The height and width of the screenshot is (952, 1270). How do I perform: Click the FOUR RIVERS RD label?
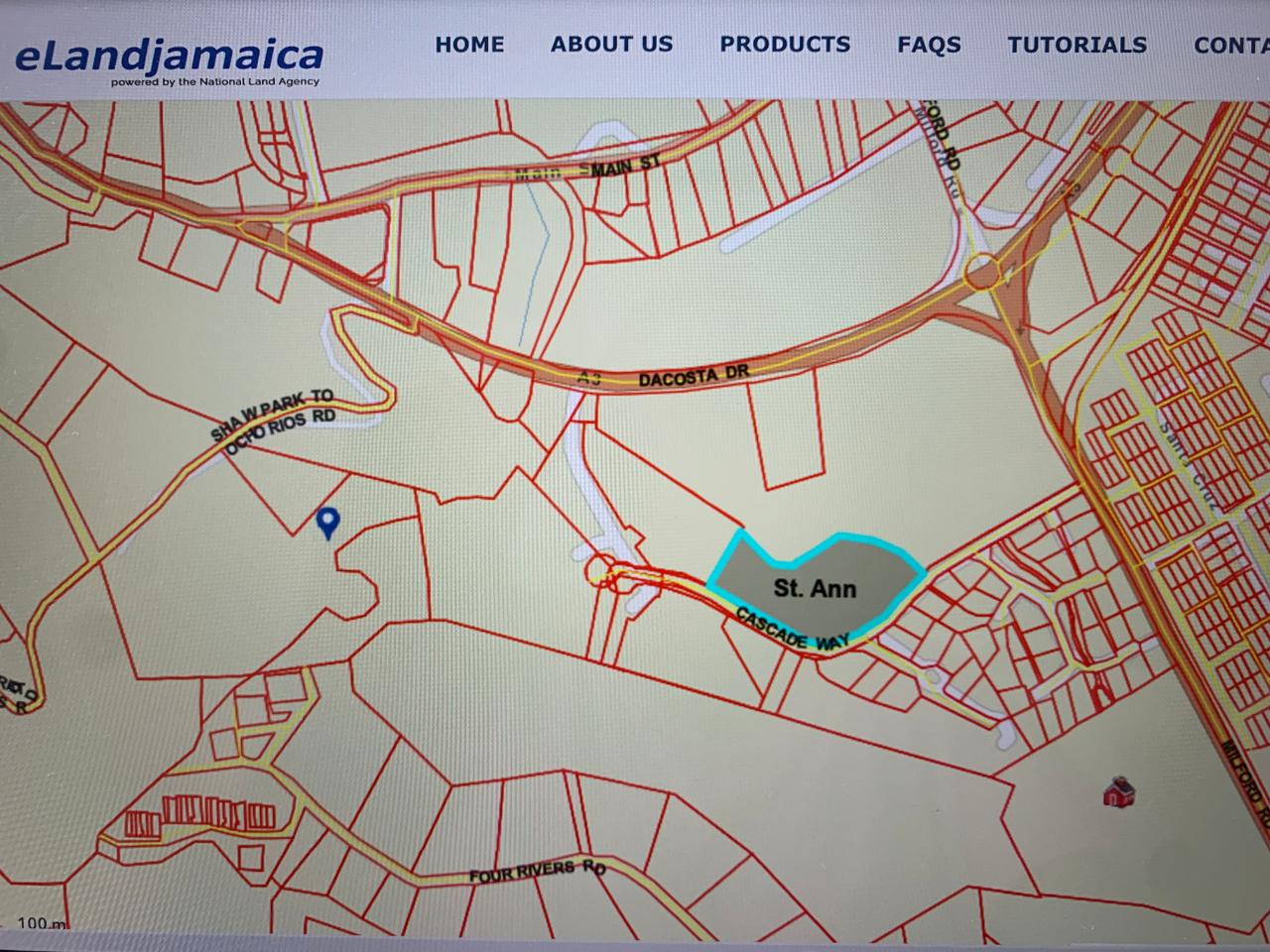click(540, 871)
